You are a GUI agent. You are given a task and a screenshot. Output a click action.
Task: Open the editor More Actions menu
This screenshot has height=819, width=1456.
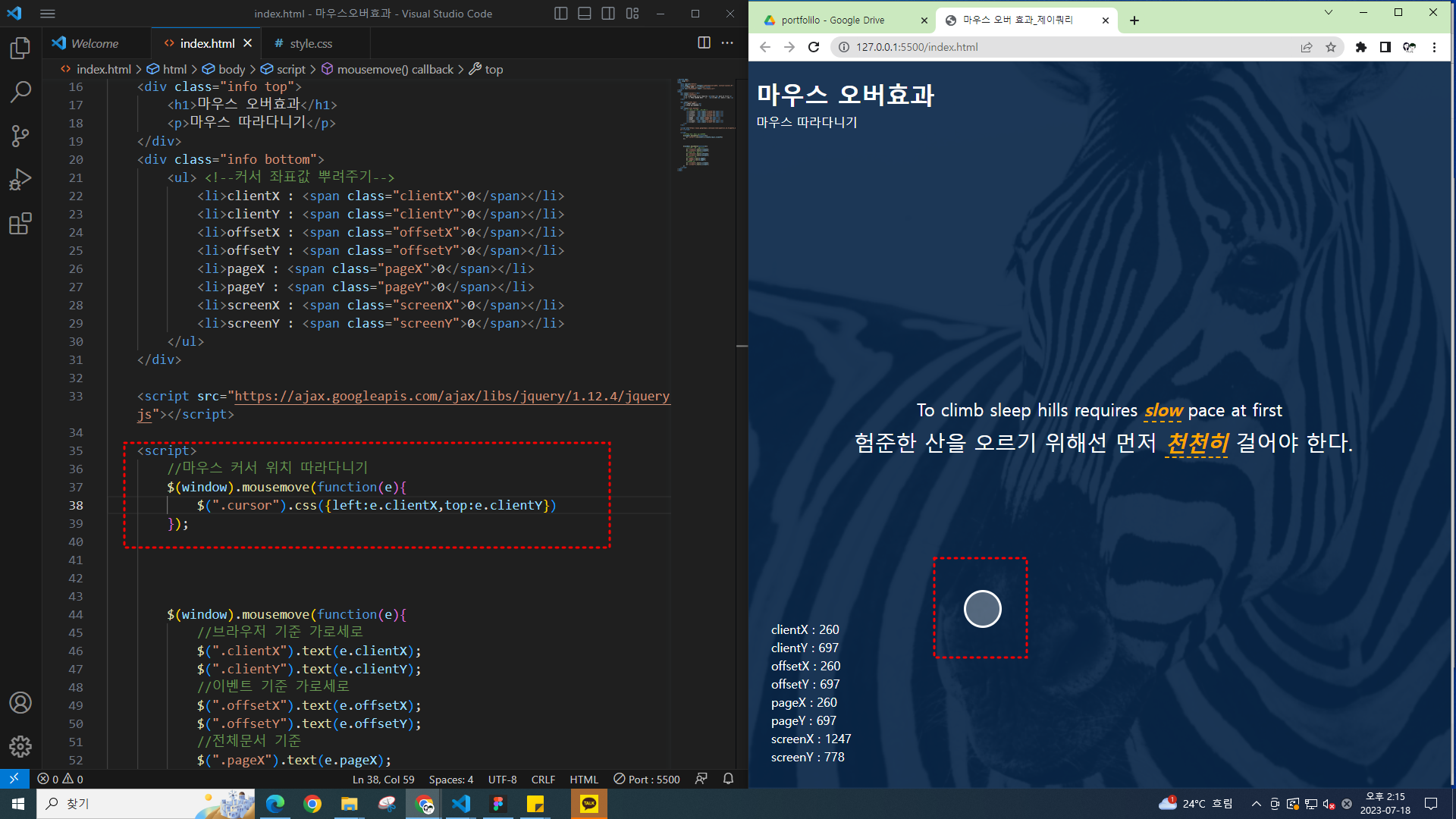click(727, 43)
